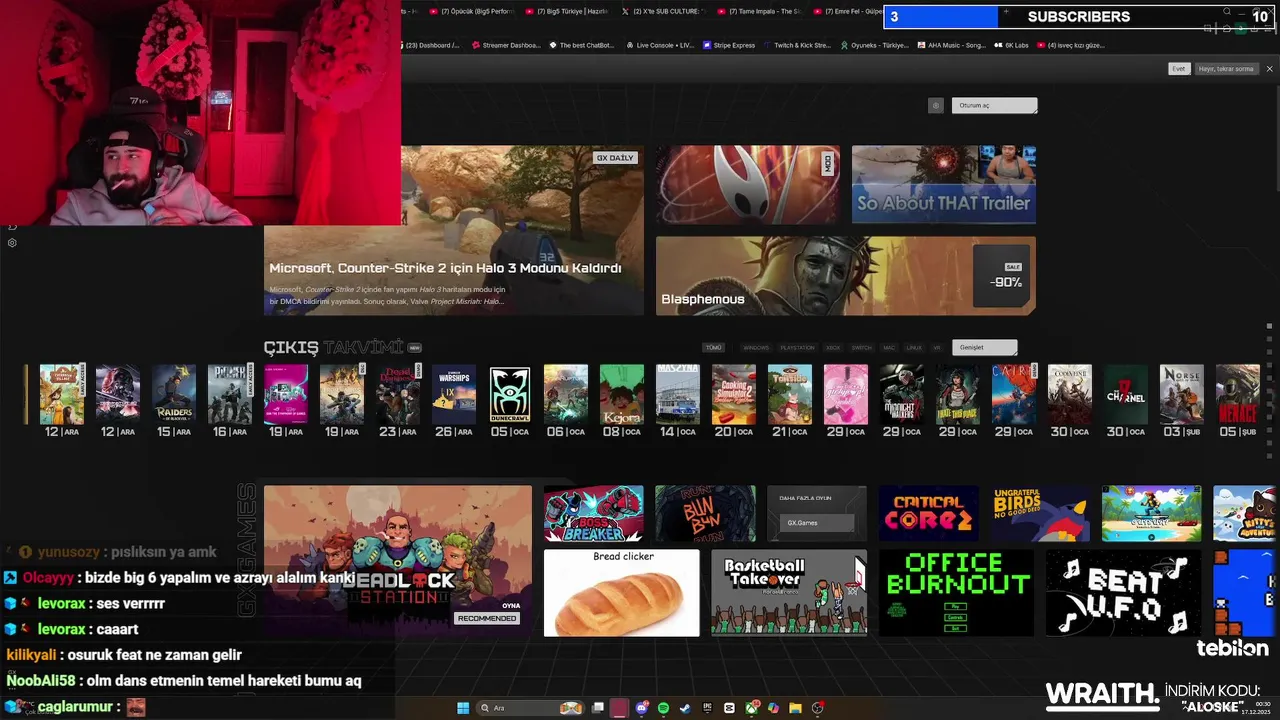1280x720 pixels.
Task: Select the LINUX platform filter
Action: coord(913,348)
